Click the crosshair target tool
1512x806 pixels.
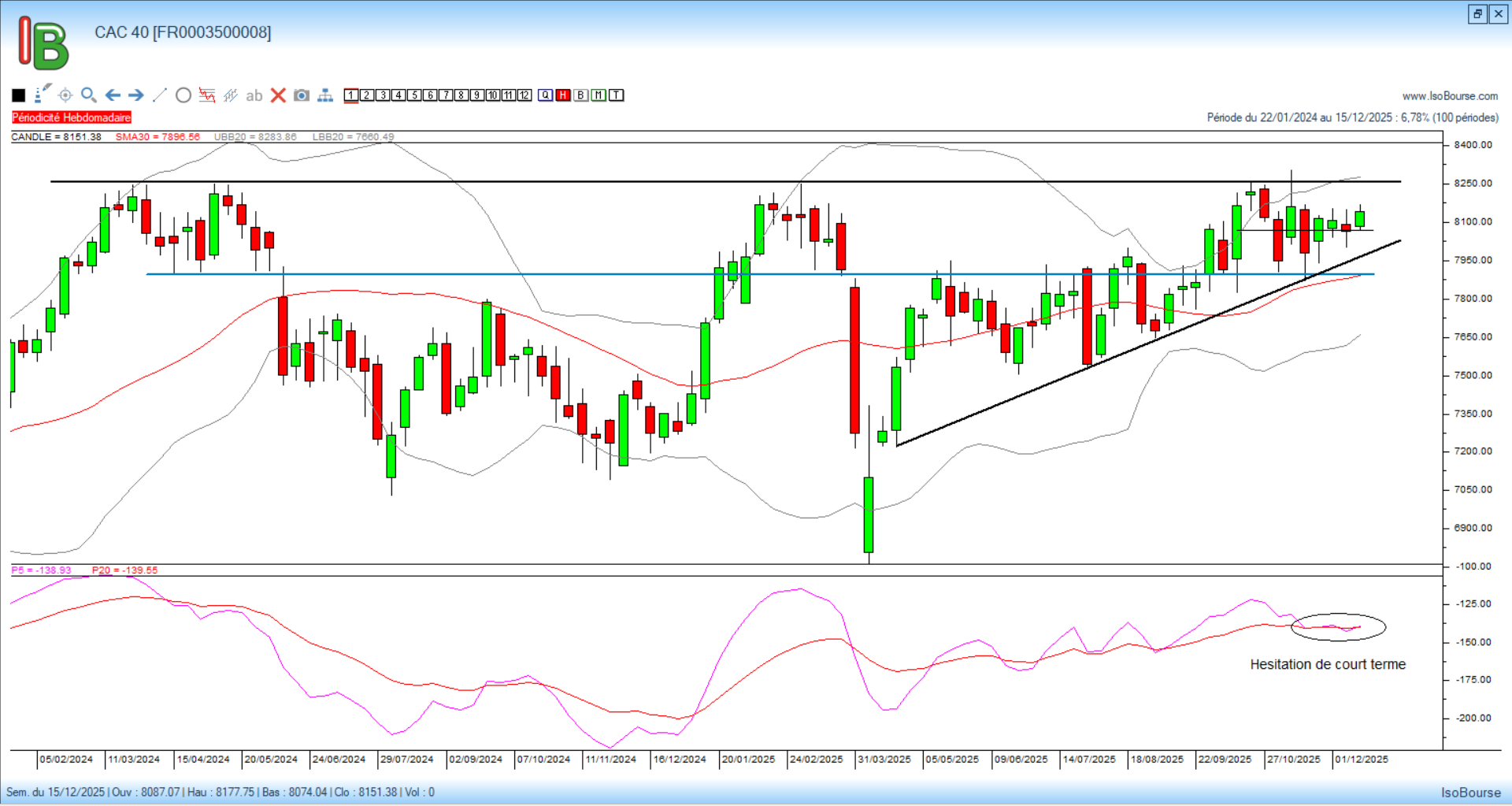[65, 95]
